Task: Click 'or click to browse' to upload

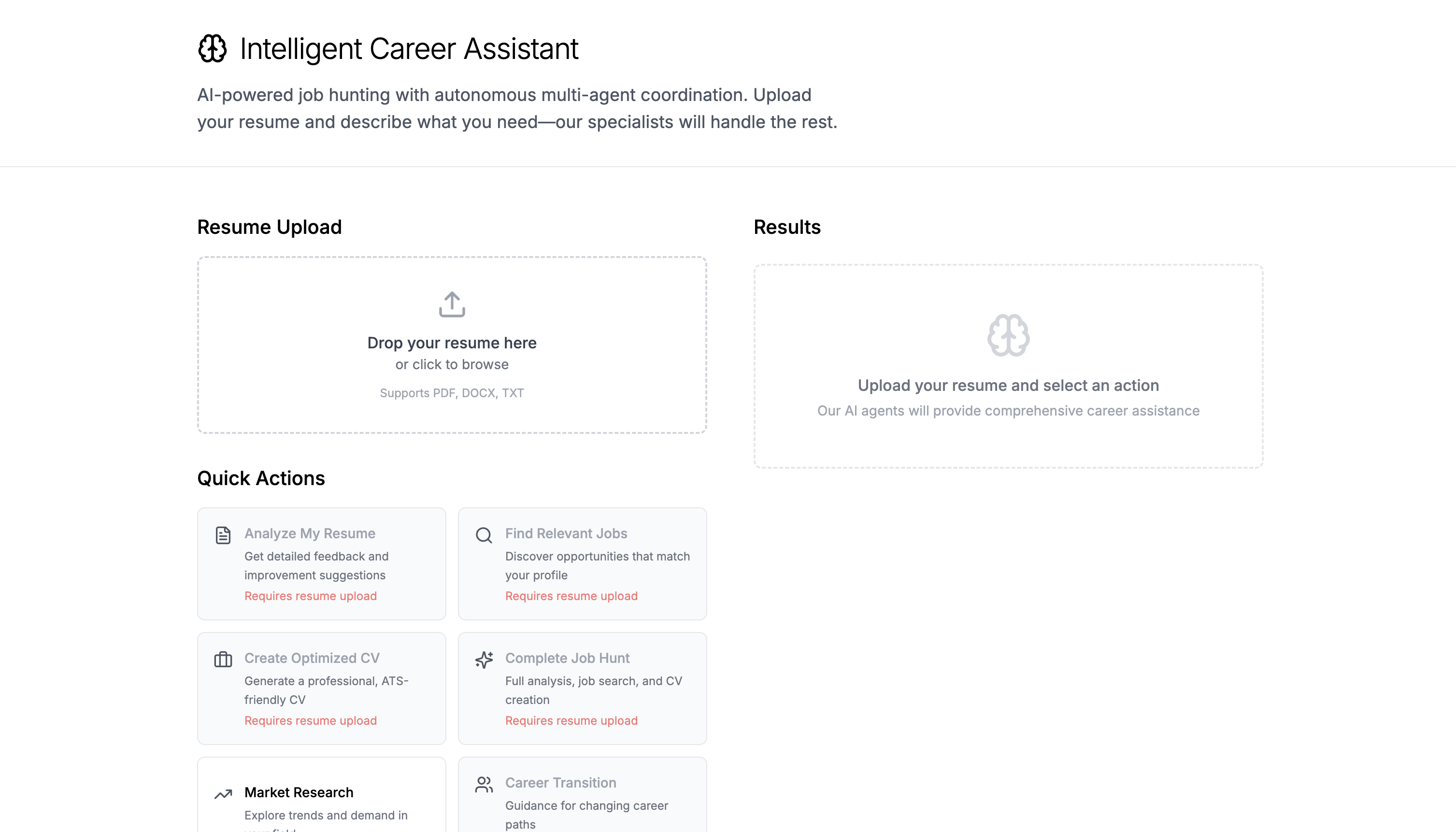Action: 452,365
